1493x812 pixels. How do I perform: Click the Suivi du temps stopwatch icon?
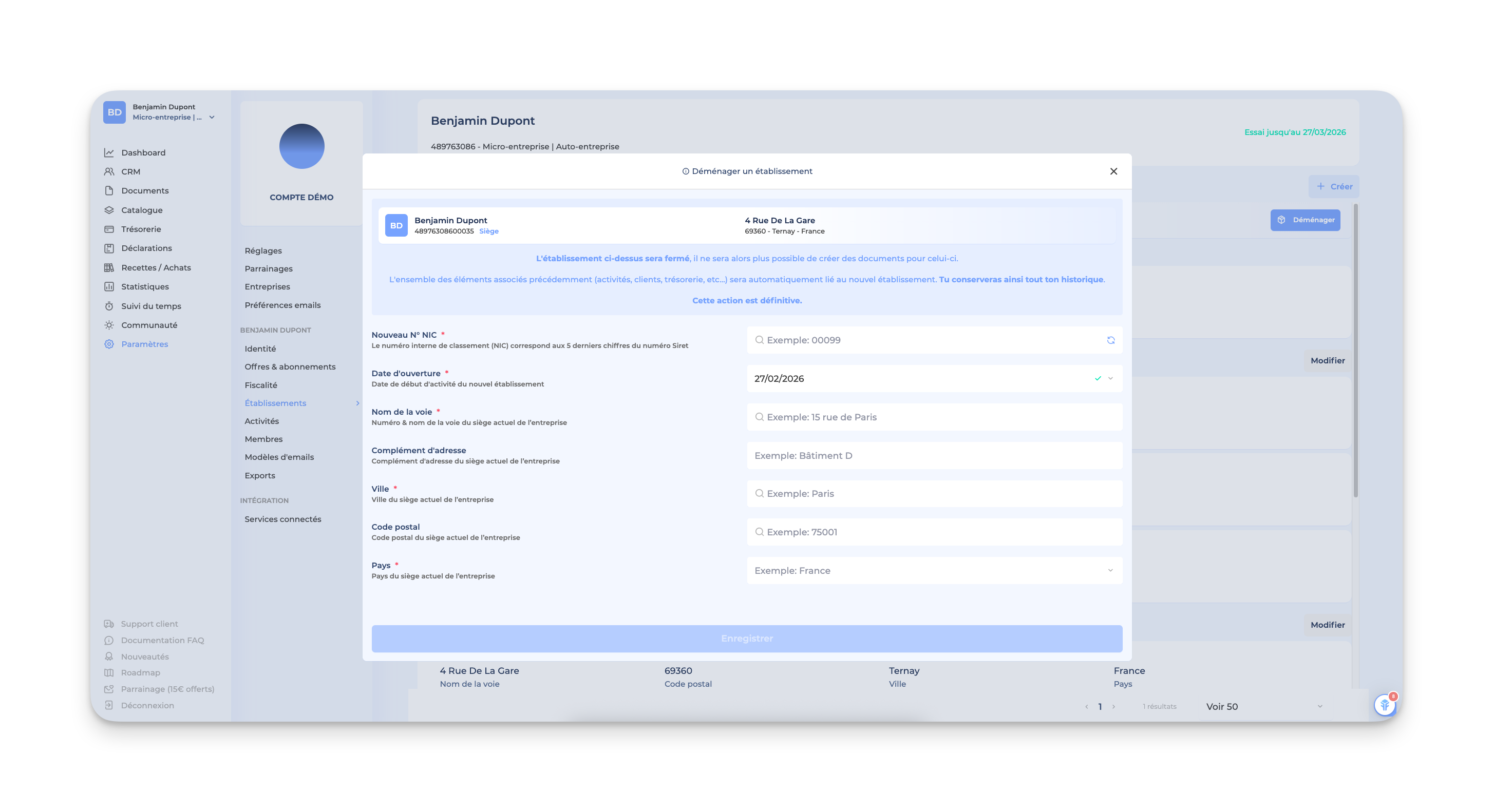point(109,306)
